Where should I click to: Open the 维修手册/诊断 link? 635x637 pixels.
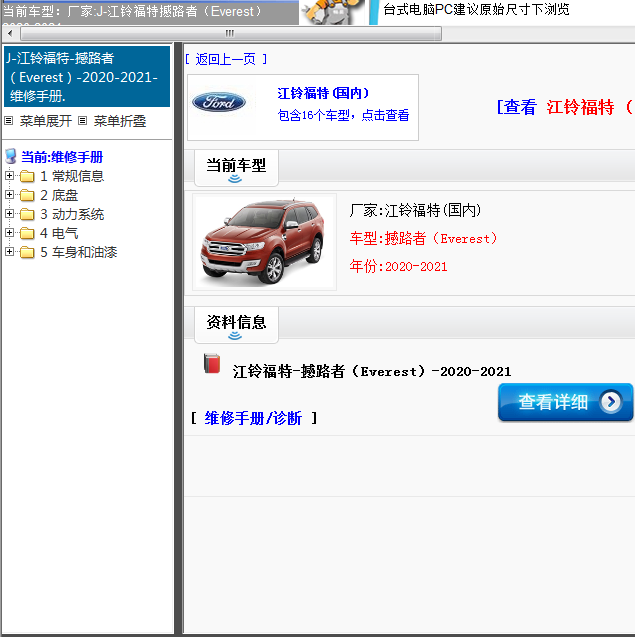pos(253,418)
